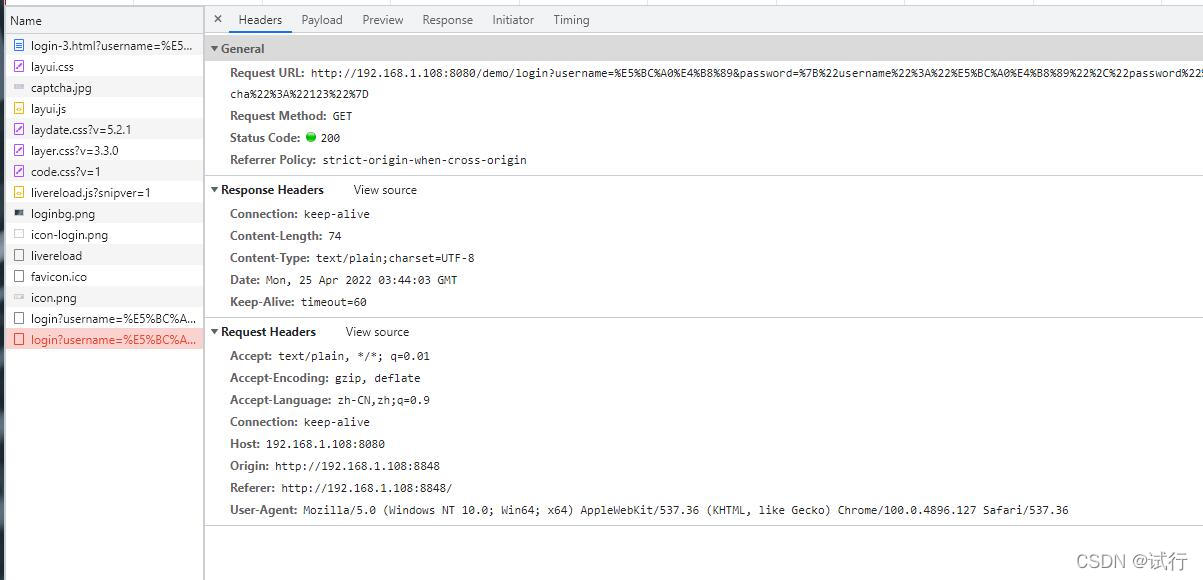This screenshot has width=1203, height=580.
Task: Collapse the Response Headers section
Action: pyautogui.click(x=214, y=190)
